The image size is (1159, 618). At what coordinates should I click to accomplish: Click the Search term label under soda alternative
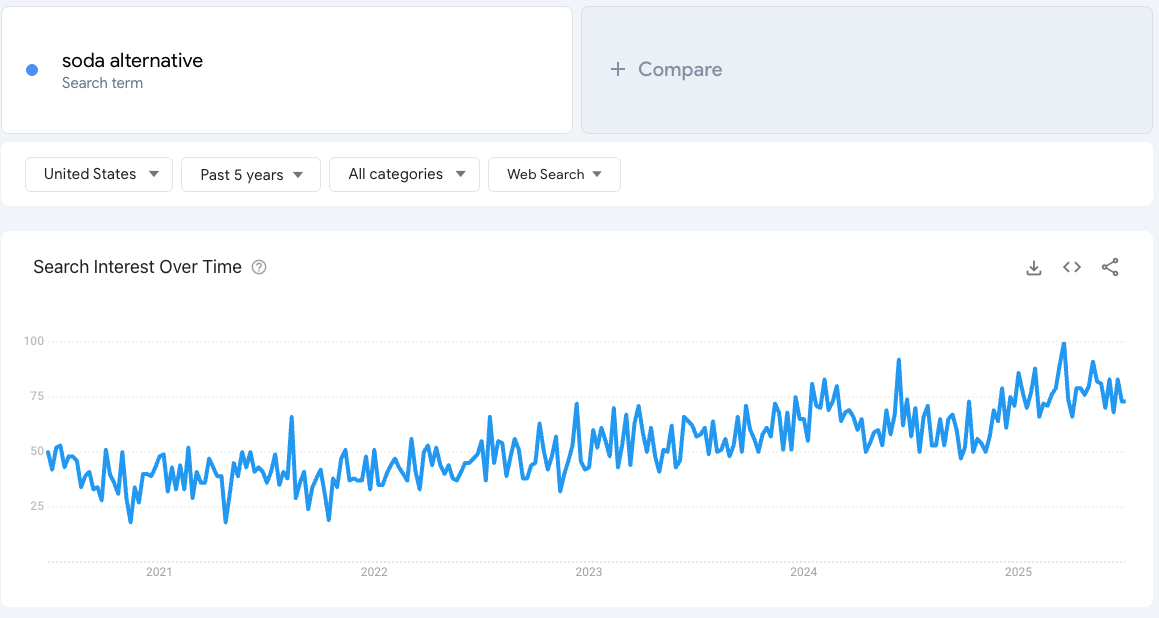coord(102,83)
